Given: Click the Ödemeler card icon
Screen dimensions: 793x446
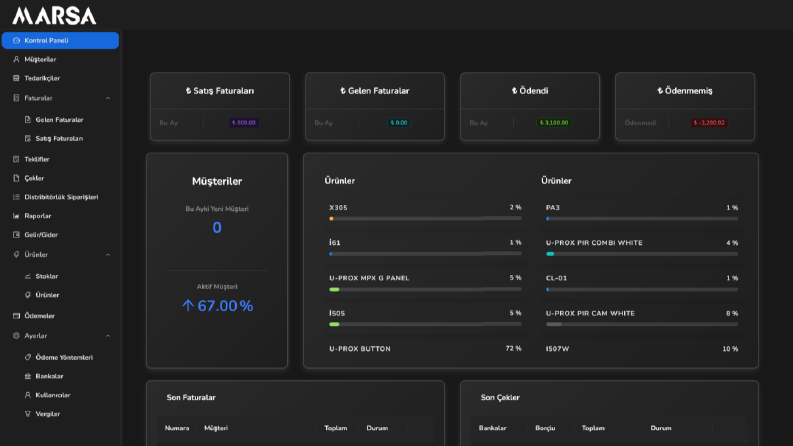Looking at the screenshot, I should click(16, 316).
